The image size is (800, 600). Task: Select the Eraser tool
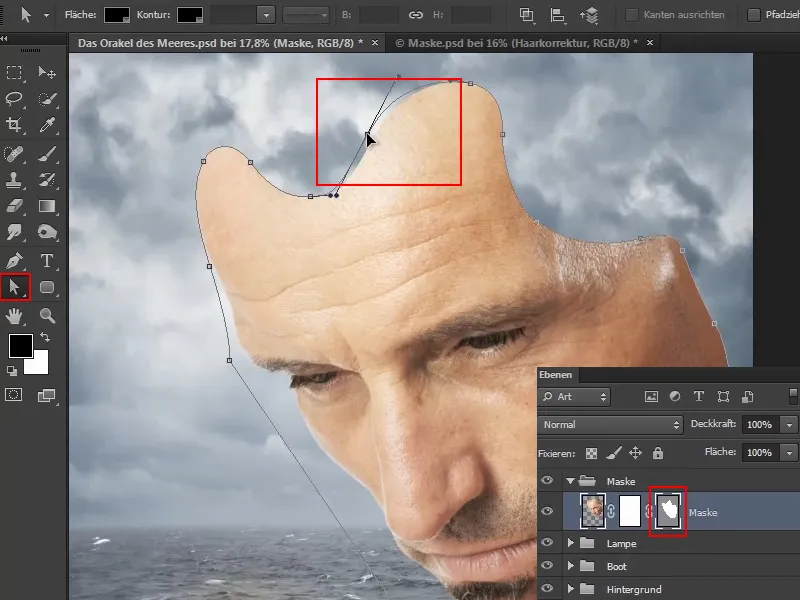[x=14, y=206]
